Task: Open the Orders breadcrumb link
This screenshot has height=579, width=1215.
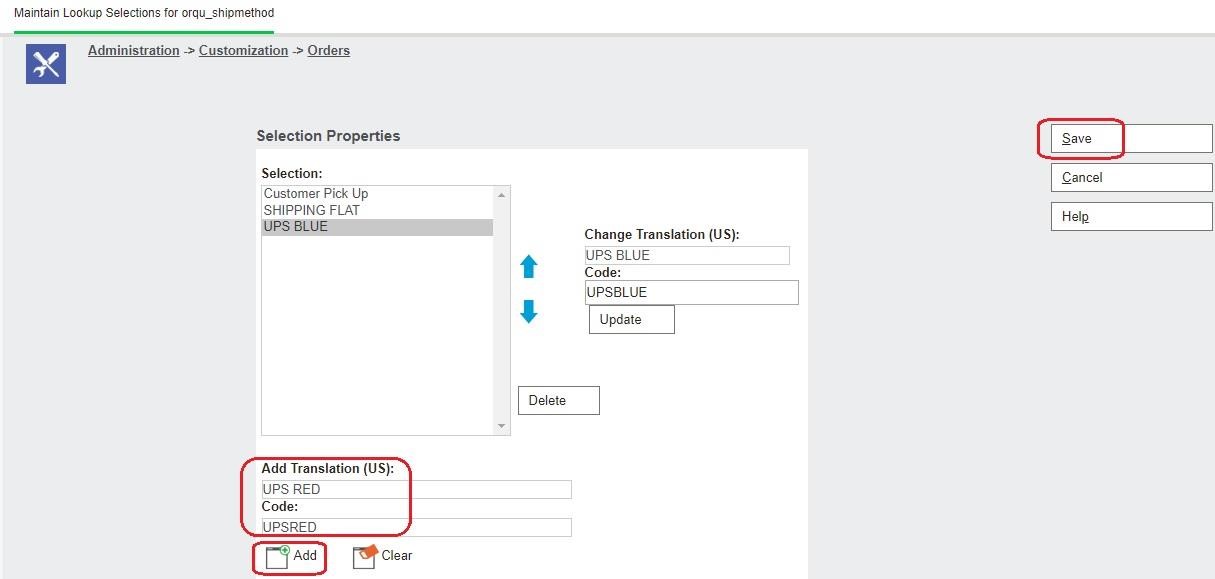Action: tap(328, 50)
